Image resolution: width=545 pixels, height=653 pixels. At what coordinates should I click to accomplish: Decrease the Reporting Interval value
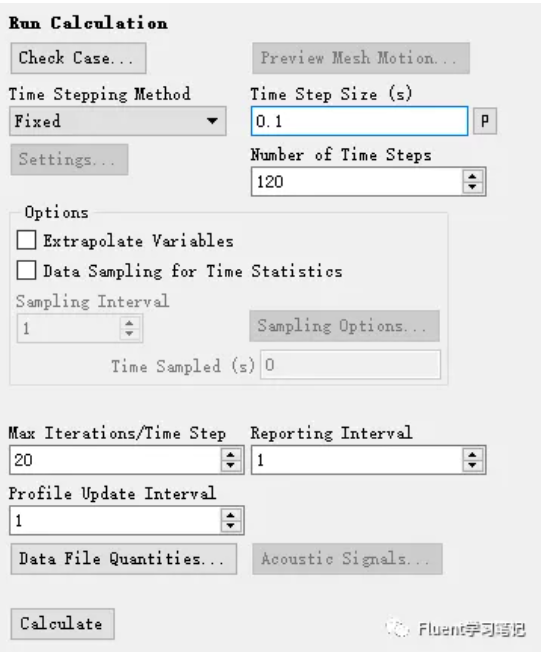click(472, 465)
